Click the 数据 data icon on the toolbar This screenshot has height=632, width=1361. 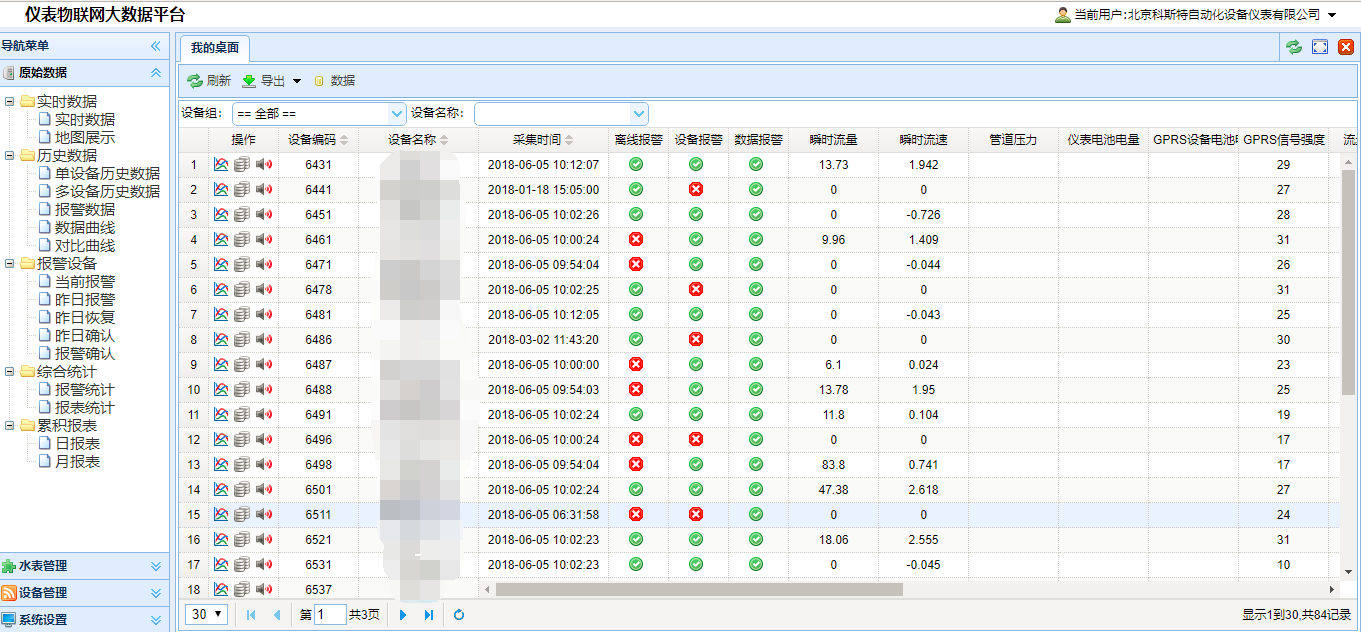pyautogui.click(x=320, y=81)
